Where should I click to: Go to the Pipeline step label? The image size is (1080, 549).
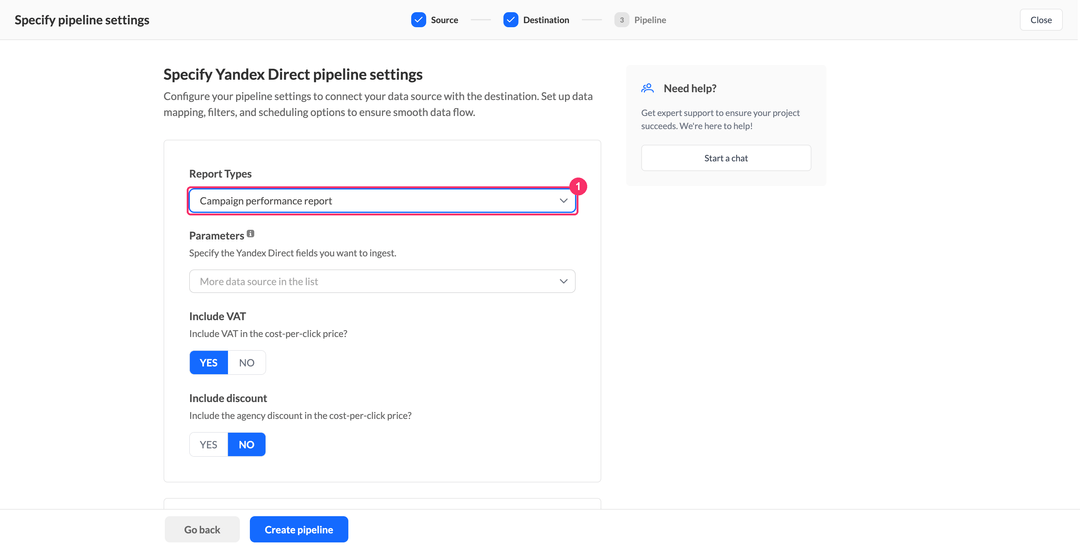(650, 20)
